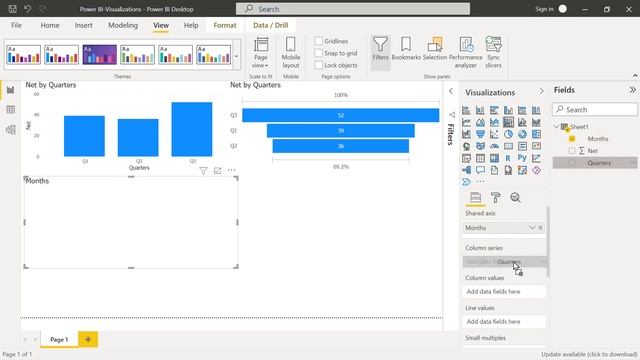Insert a Q&A visual
This screenshot has height=360, width=640.
coord(480,170)
